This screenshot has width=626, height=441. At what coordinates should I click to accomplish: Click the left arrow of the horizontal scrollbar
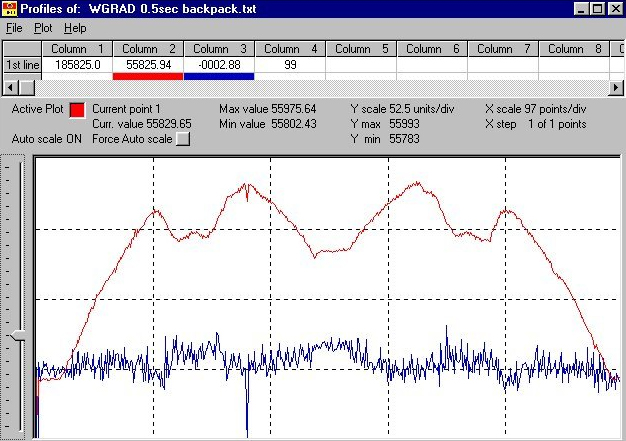6,87
